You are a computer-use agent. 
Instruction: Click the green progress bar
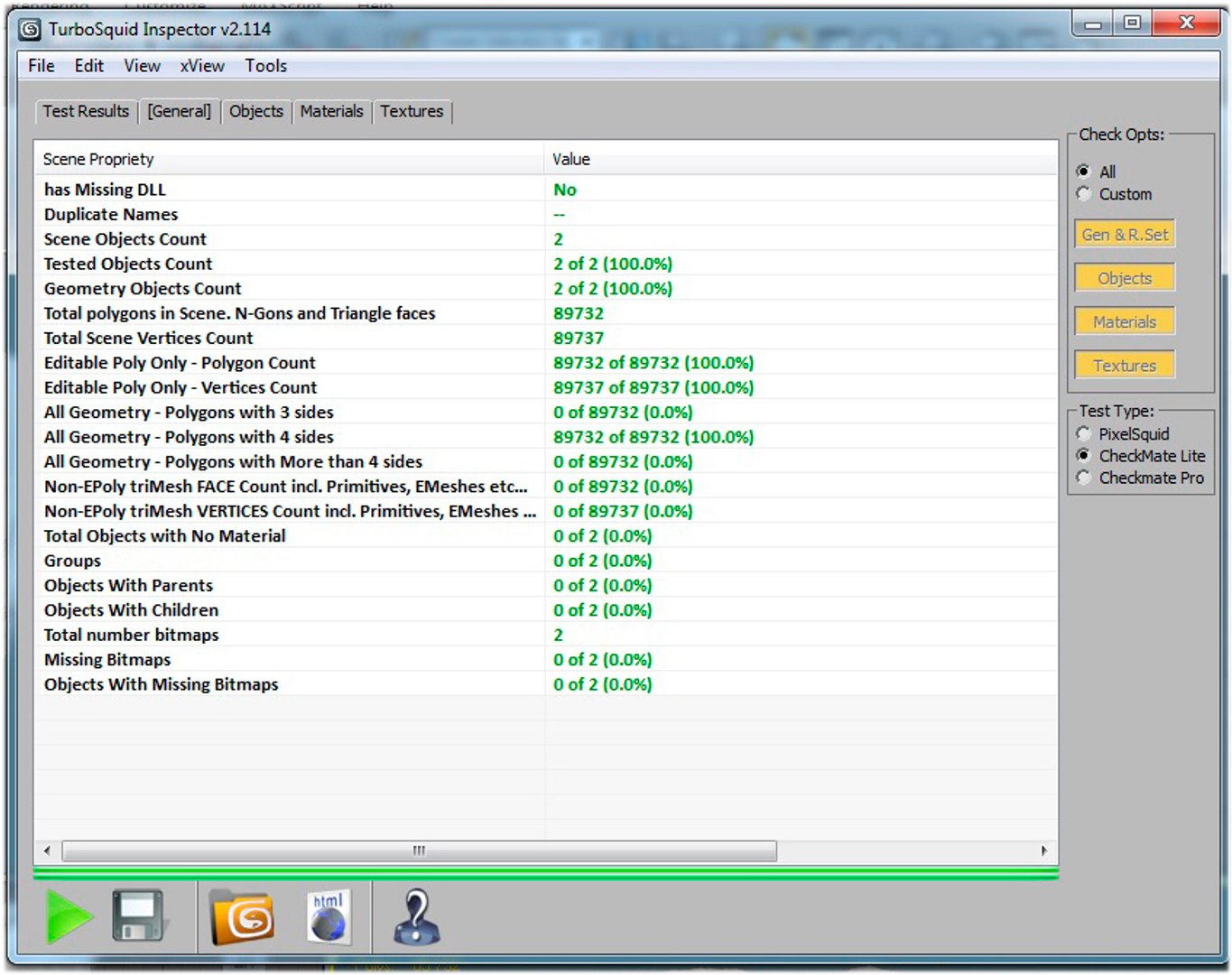[x=545, y=873]
